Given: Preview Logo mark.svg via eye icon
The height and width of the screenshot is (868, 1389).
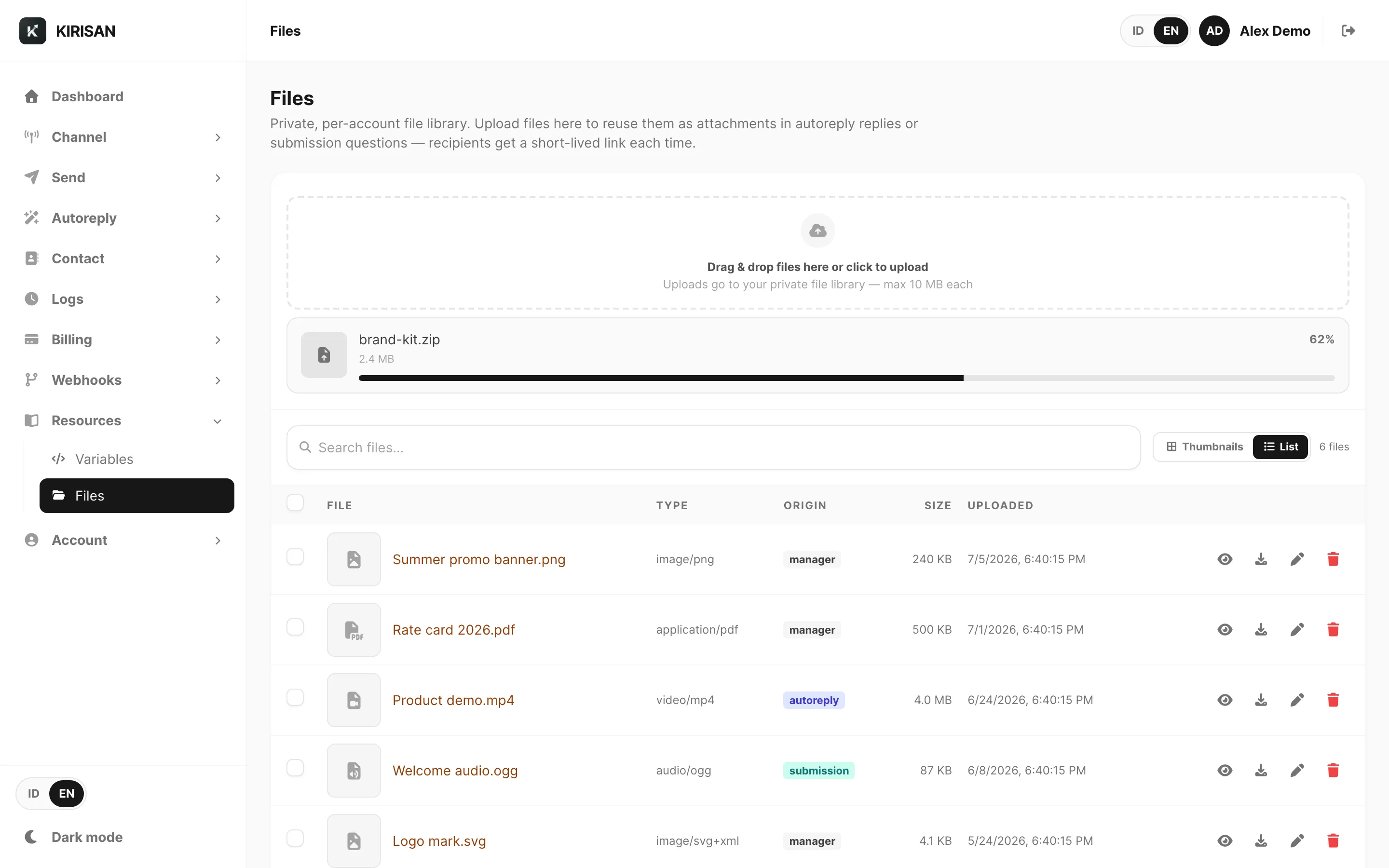Looking at the screenshot, I should [x=1225, y=841].
